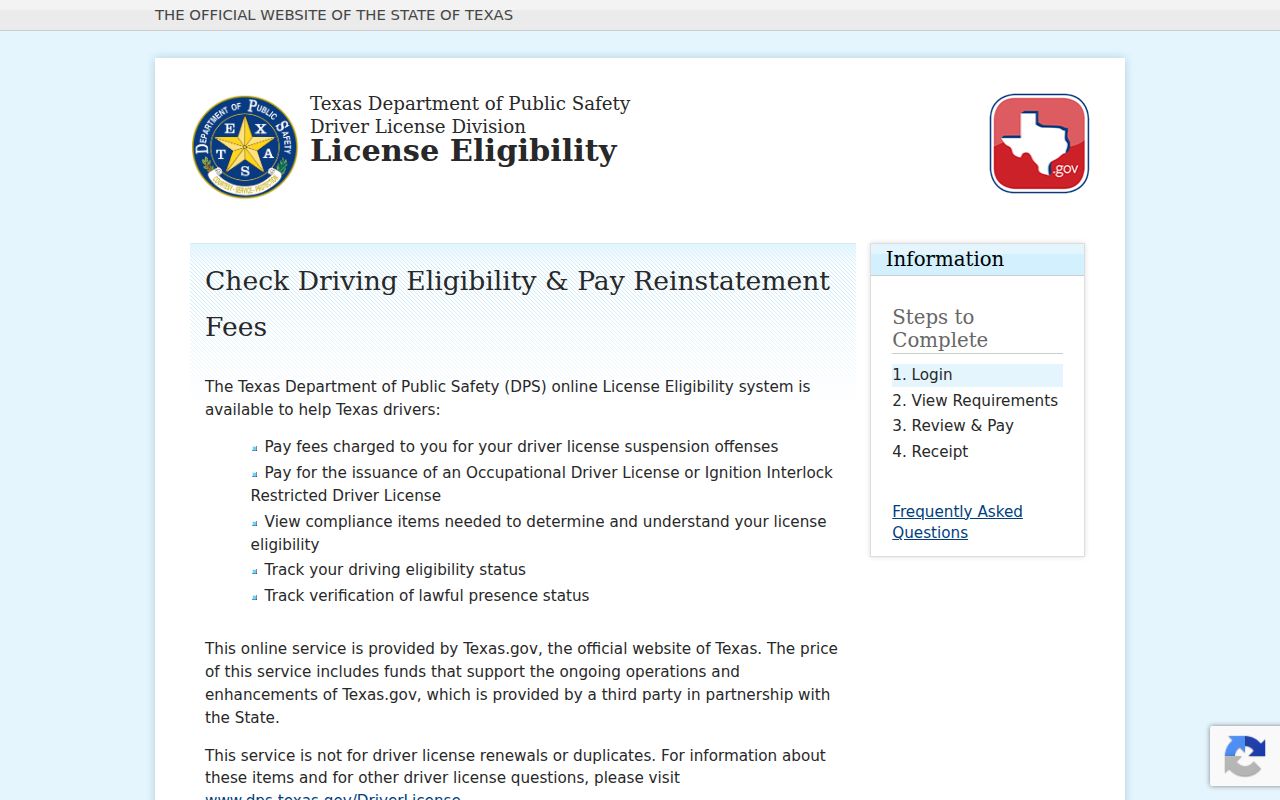Click 'View compliance items needed' bullet

pyautogui.click(x=538, y=533)
